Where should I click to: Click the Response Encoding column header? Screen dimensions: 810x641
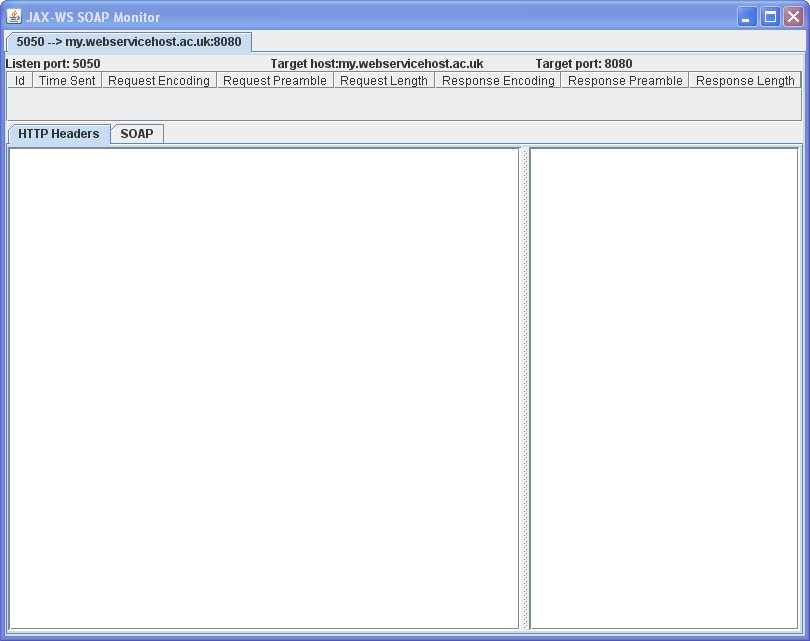[498, 81]
